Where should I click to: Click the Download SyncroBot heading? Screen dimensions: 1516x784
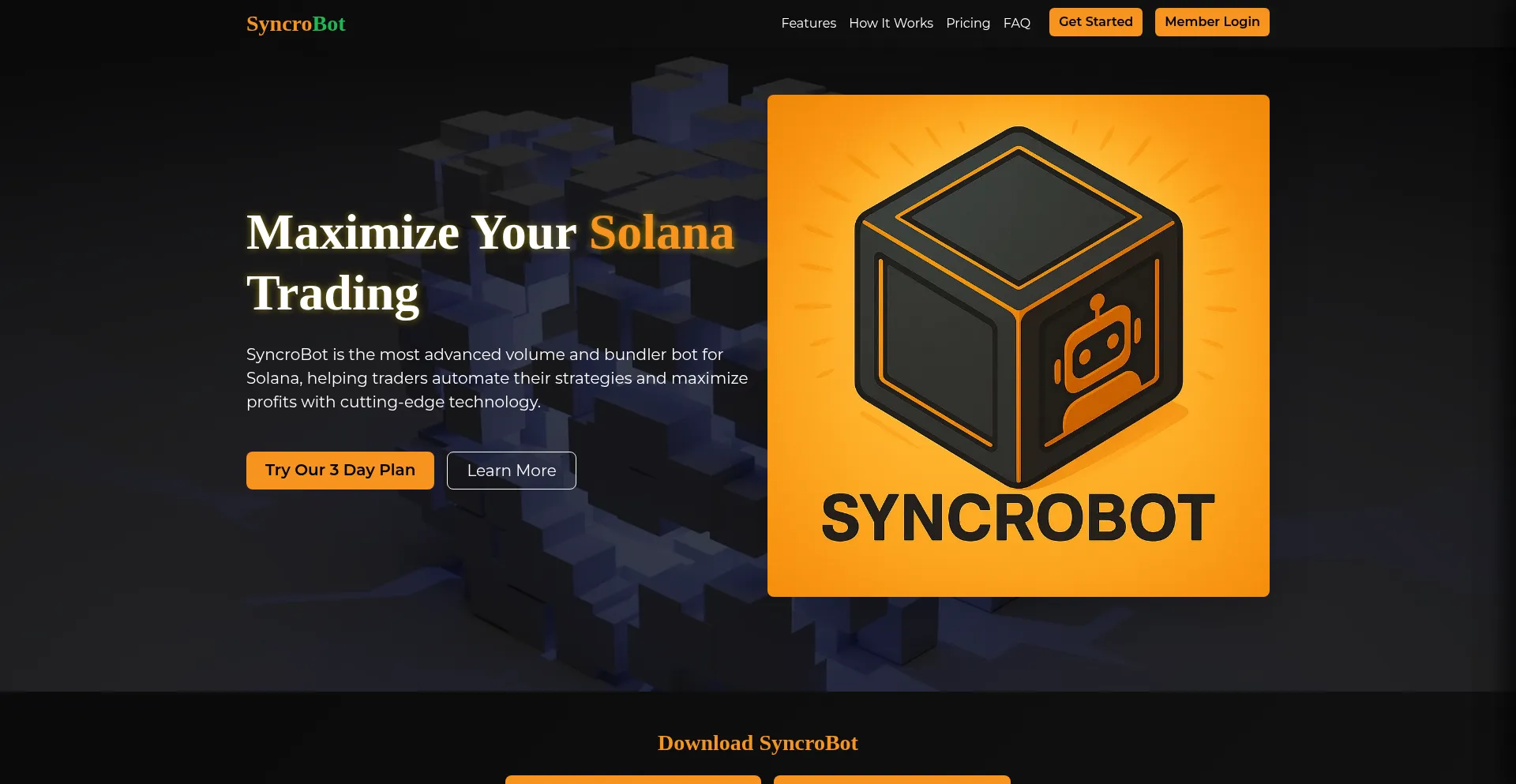click(758, 743)
